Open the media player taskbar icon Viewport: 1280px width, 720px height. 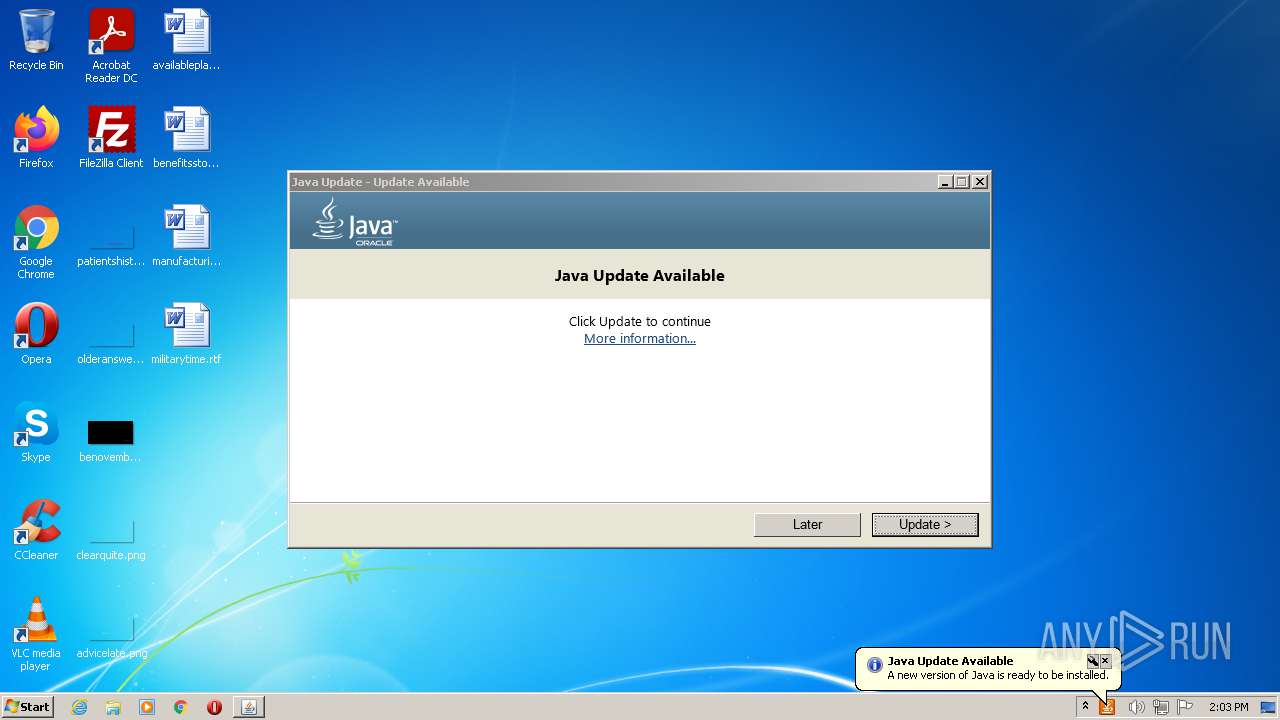[147, 707]
